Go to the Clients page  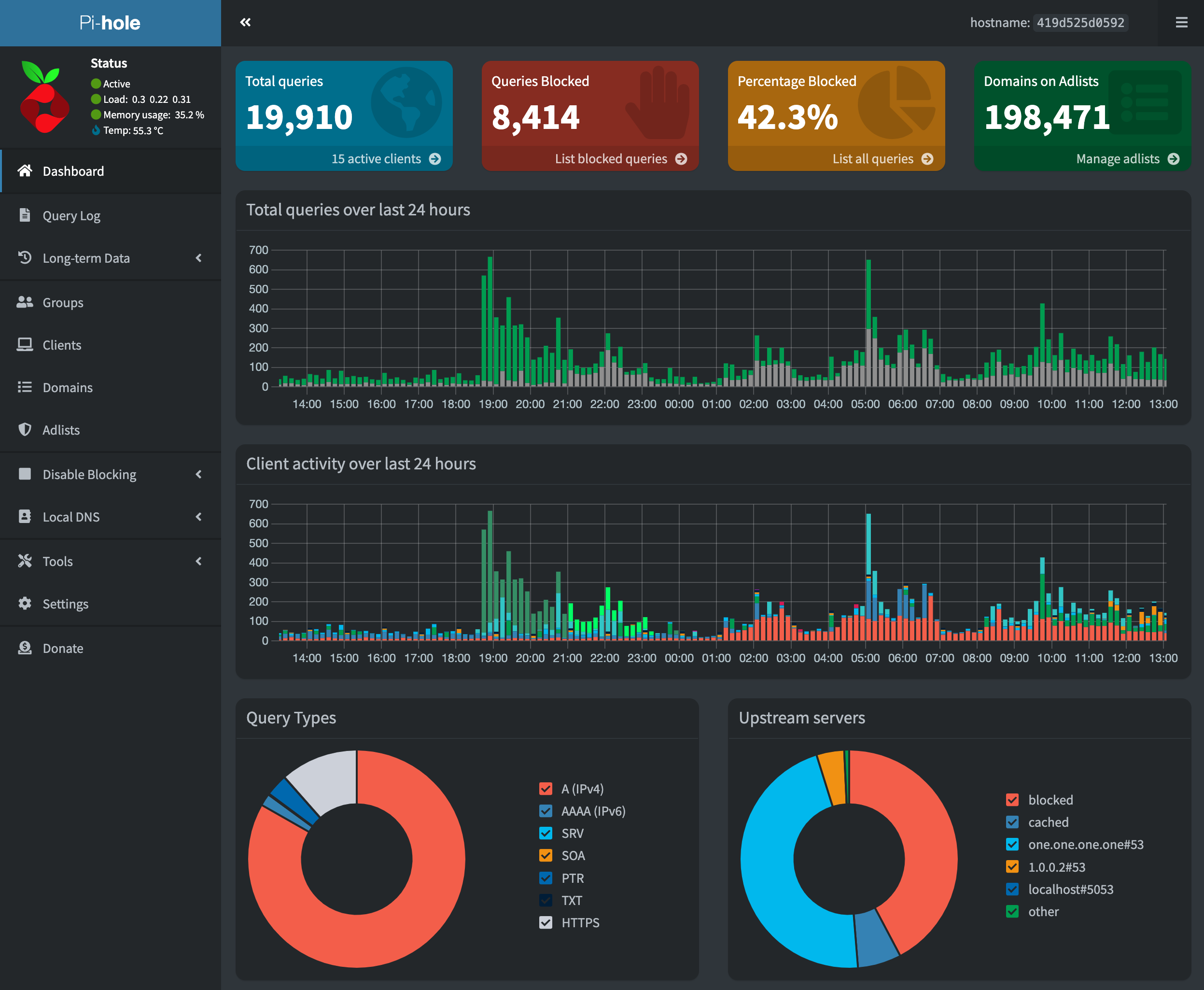111,345
